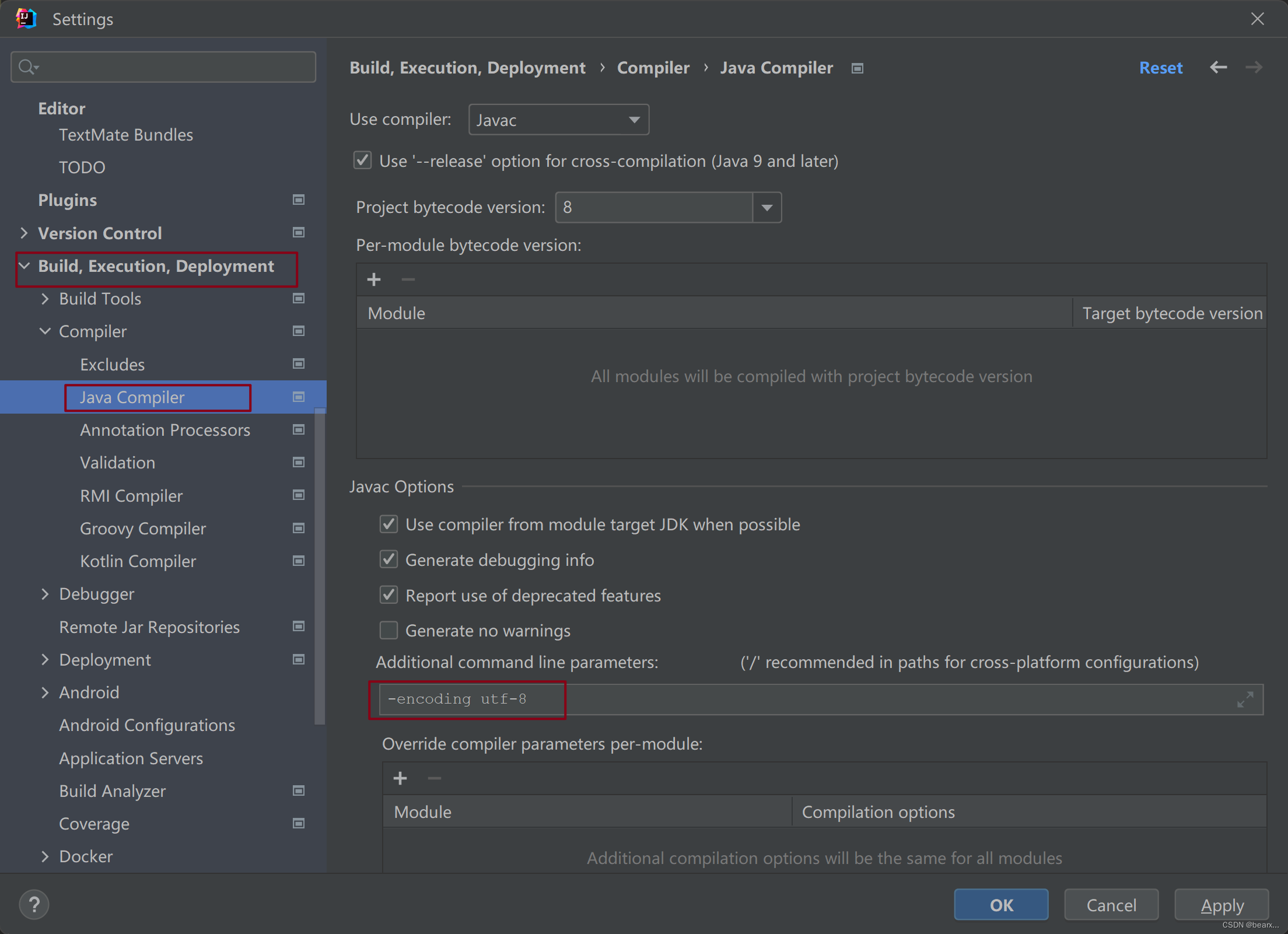
Task: Click the Reset link
Action: point(1160,68)
